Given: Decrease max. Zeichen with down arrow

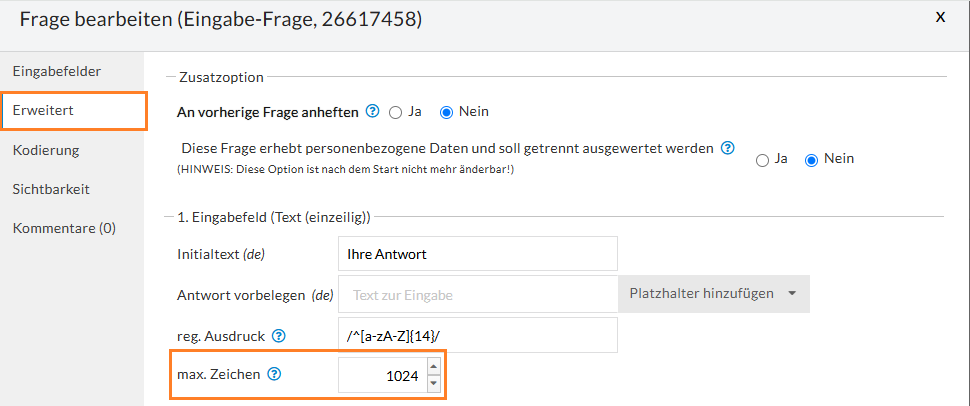Looking at the screenshot, I should point(433,384).
